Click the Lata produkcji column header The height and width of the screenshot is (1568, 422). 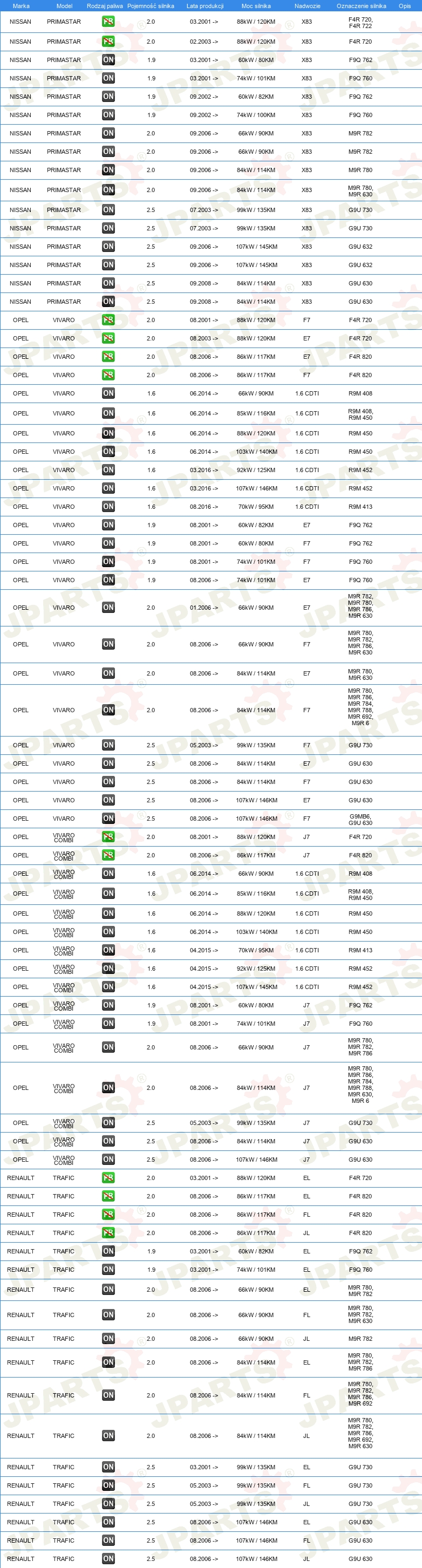coord(205,6)
